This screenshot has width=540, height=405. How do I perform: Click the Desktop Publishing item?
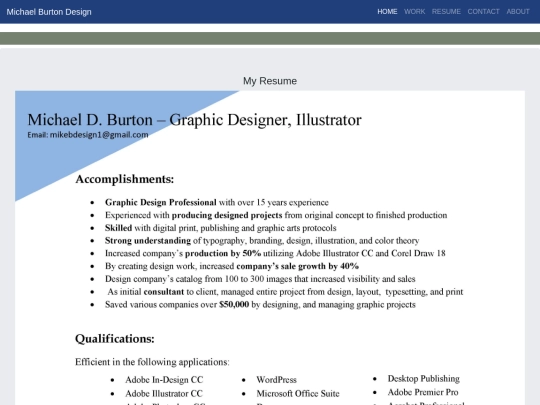[423, 379]
